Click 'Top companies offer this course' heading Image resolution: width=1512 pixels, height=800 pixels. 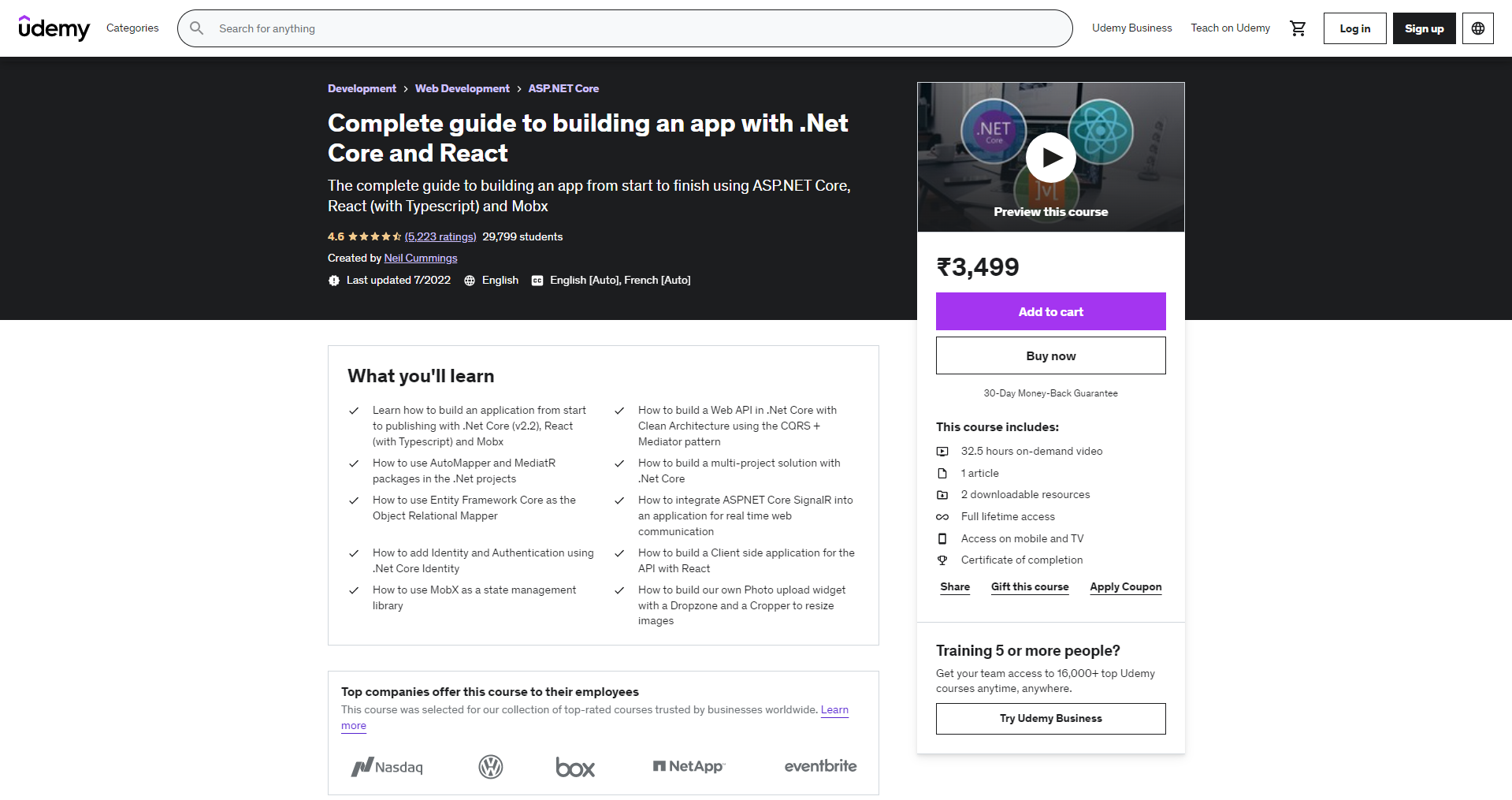[490, 692]
